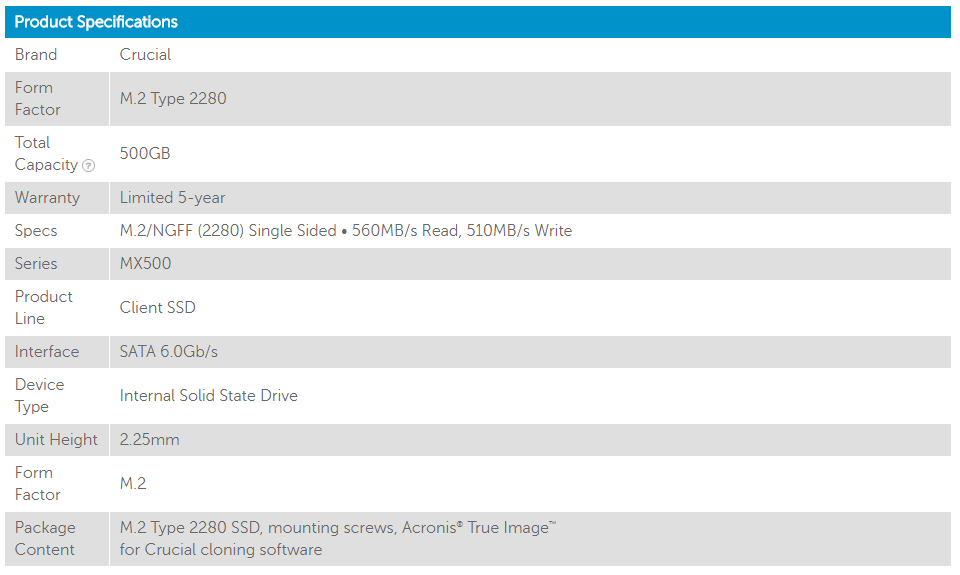960x575 pixels.
Task: Click the Series row label
Action: [x=36, y=264]
